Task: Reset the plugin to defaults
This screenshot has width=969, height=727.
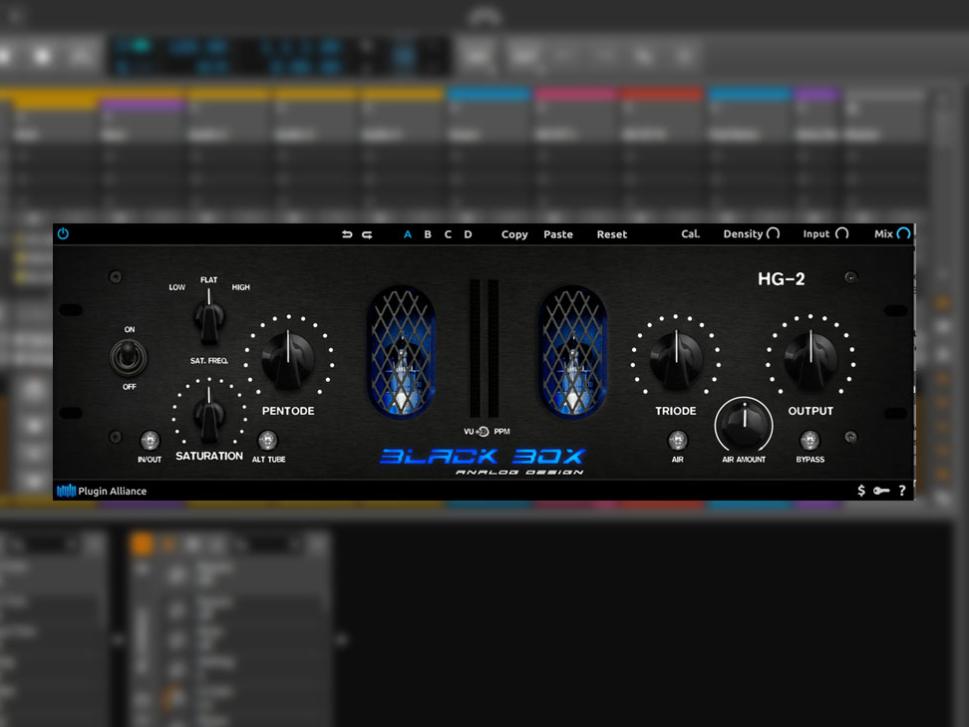Action: coord(611,233)
